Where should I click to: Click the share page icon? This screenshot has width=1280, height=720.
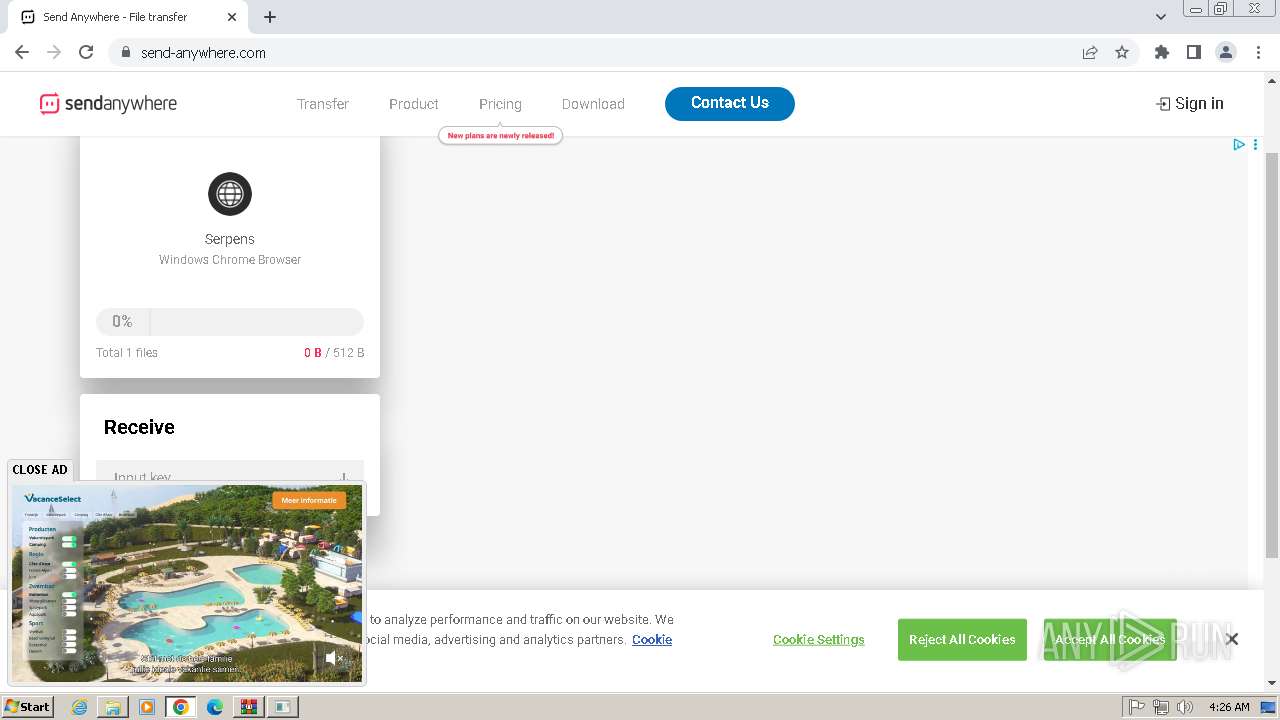click(1090, 52)
